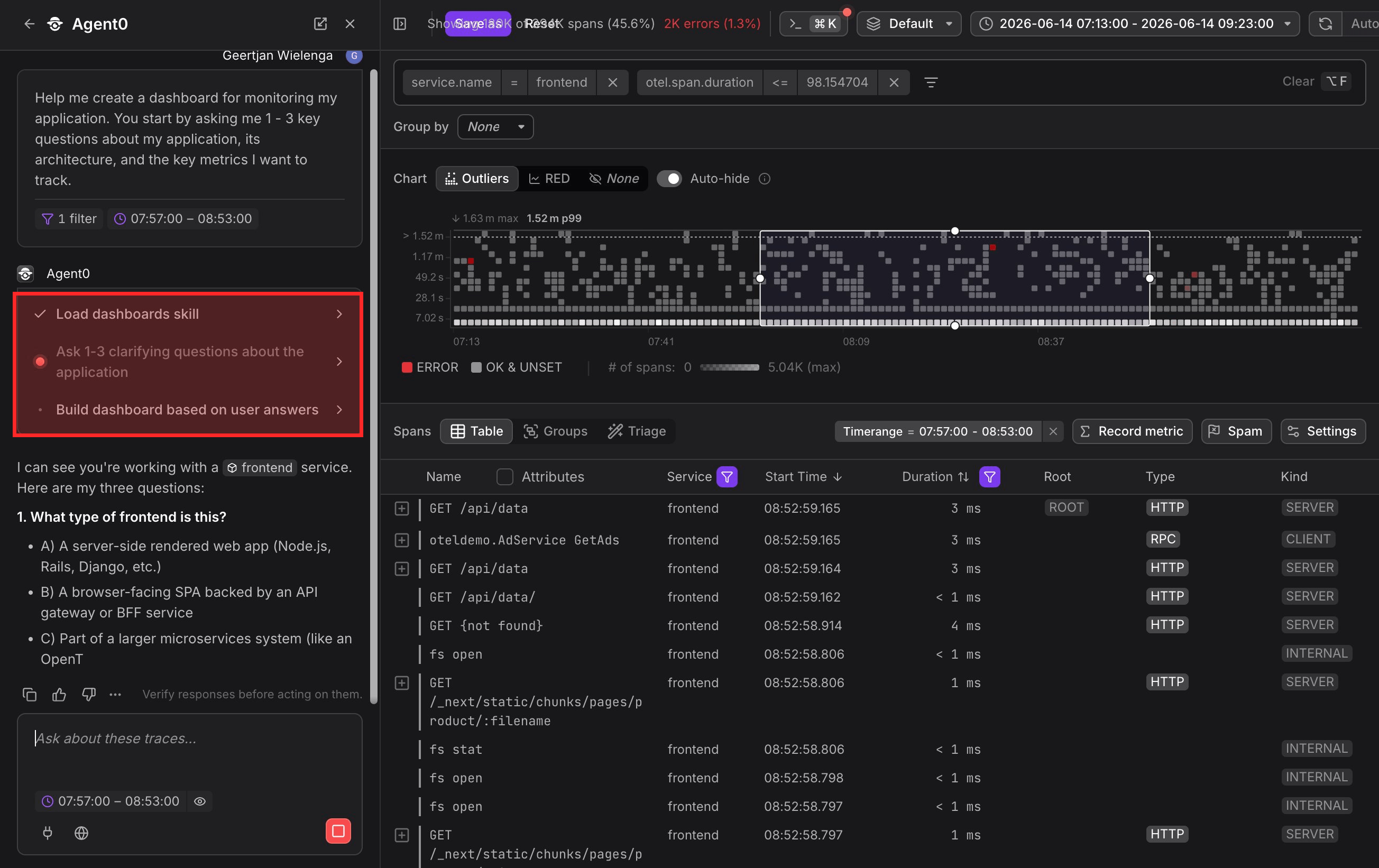Set chart to None

coord(614,179)
